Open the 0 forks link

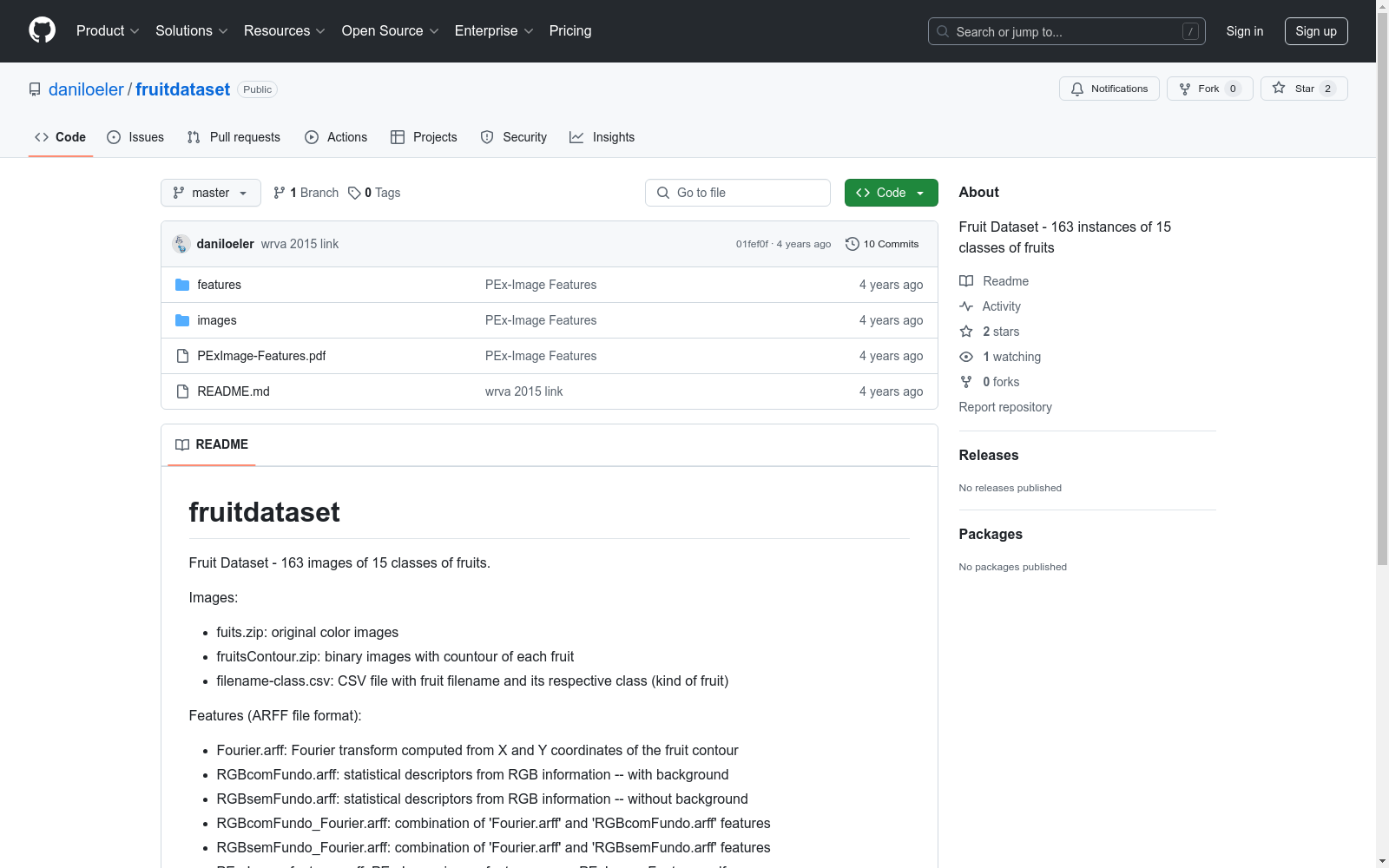(x=990, y=382)
